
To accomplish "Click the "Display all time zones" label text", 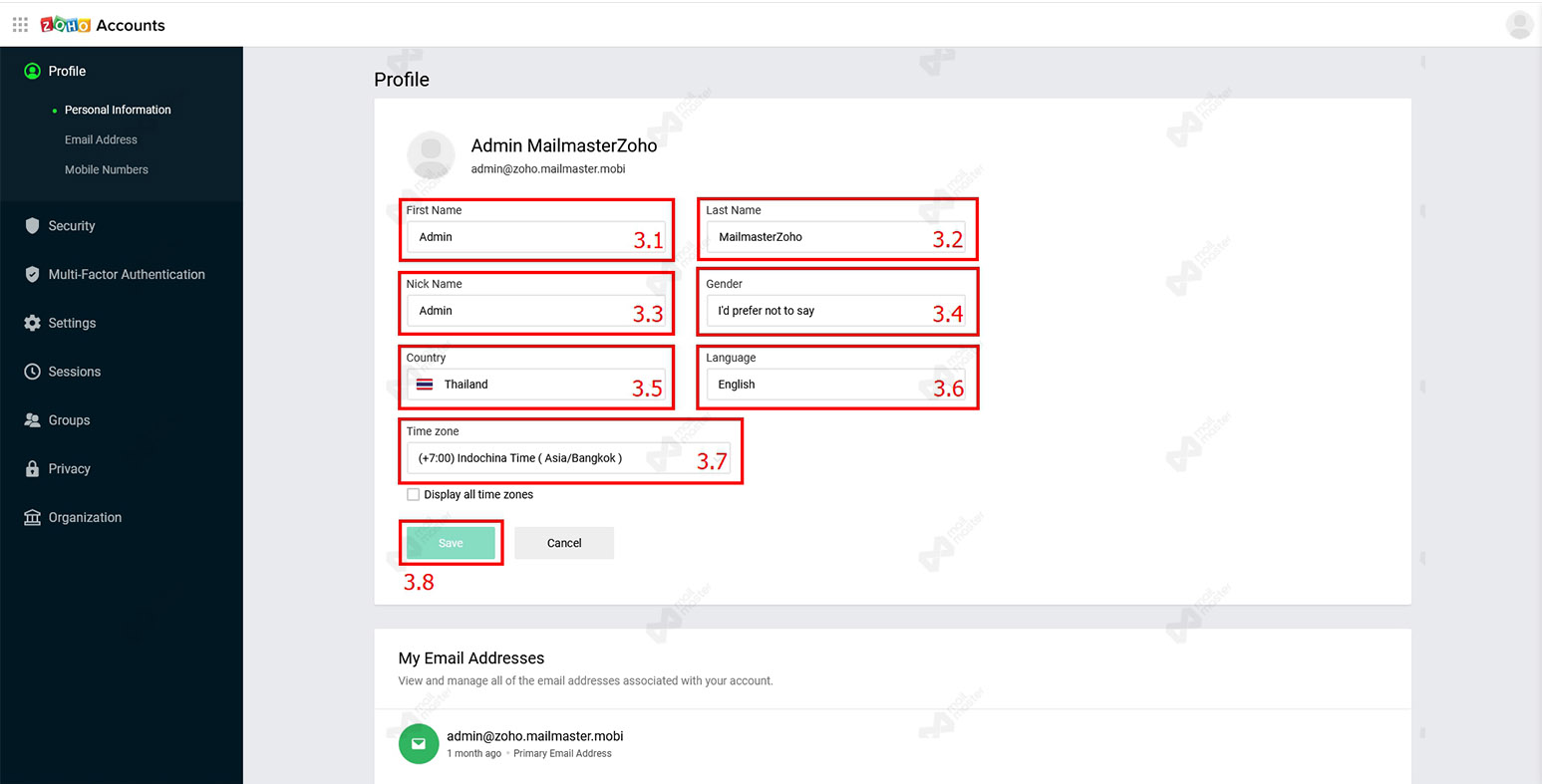I will [478, 495].
